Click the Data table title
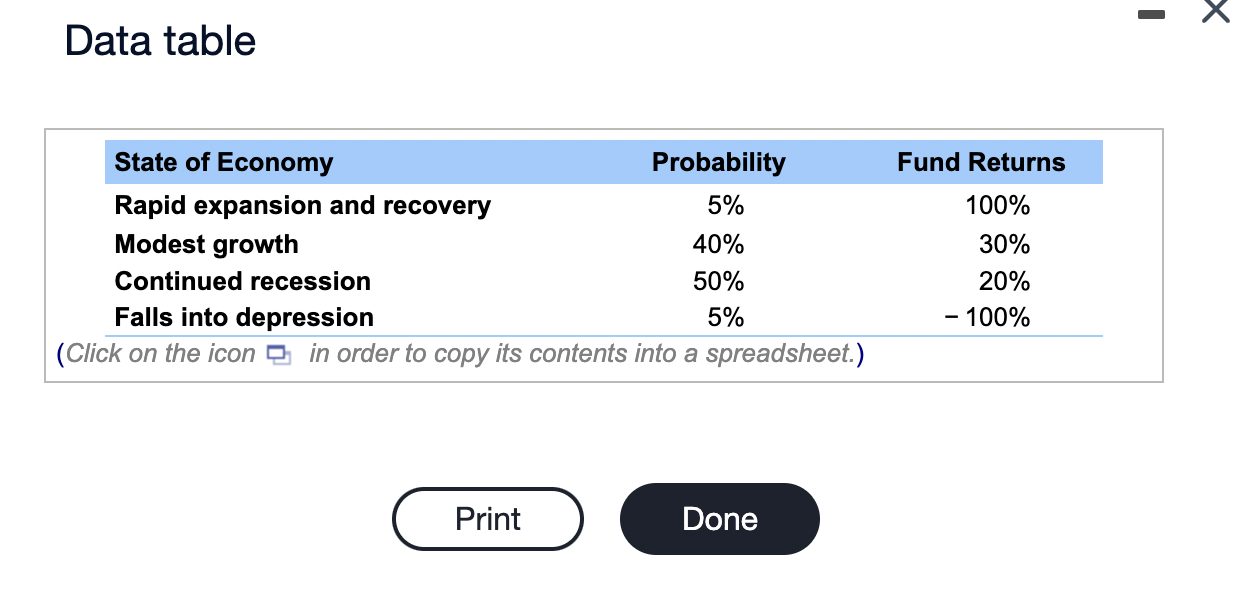Screen dimensions: 1258x592 [160, 40]
